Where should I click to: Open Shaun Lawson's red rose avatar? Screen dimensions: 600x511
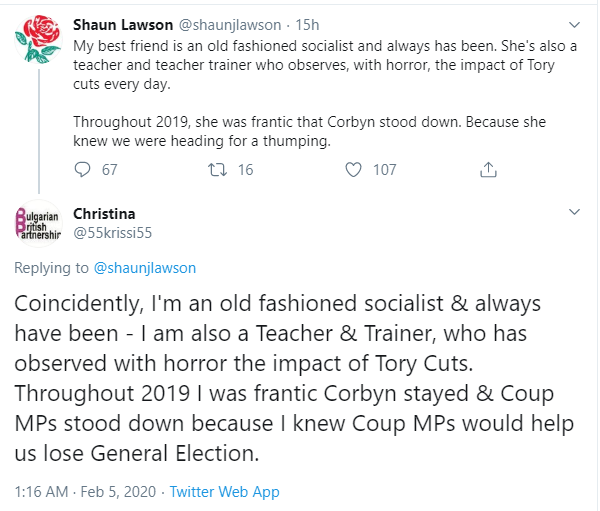click(39, 41)
